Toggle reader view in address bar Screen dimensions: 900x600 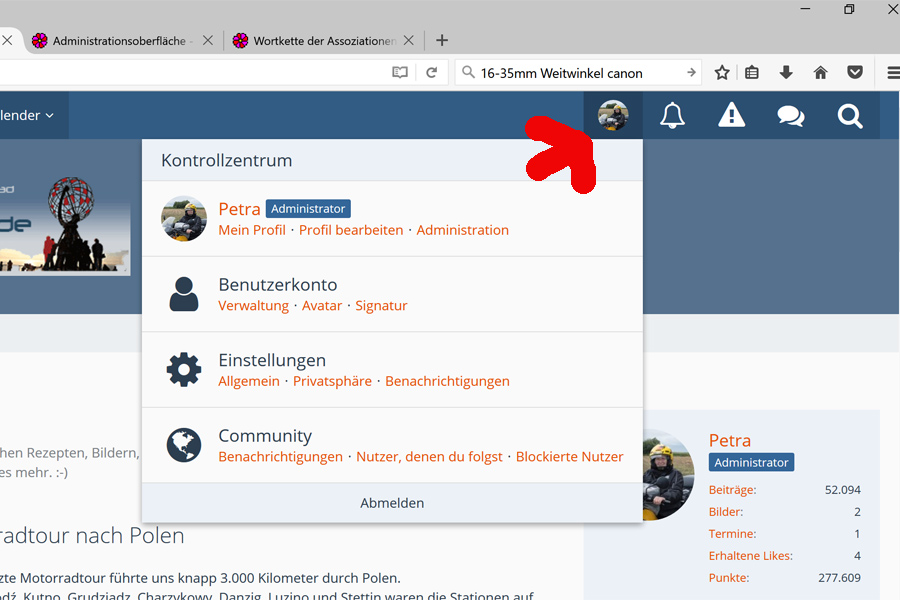tap(400, 73)
